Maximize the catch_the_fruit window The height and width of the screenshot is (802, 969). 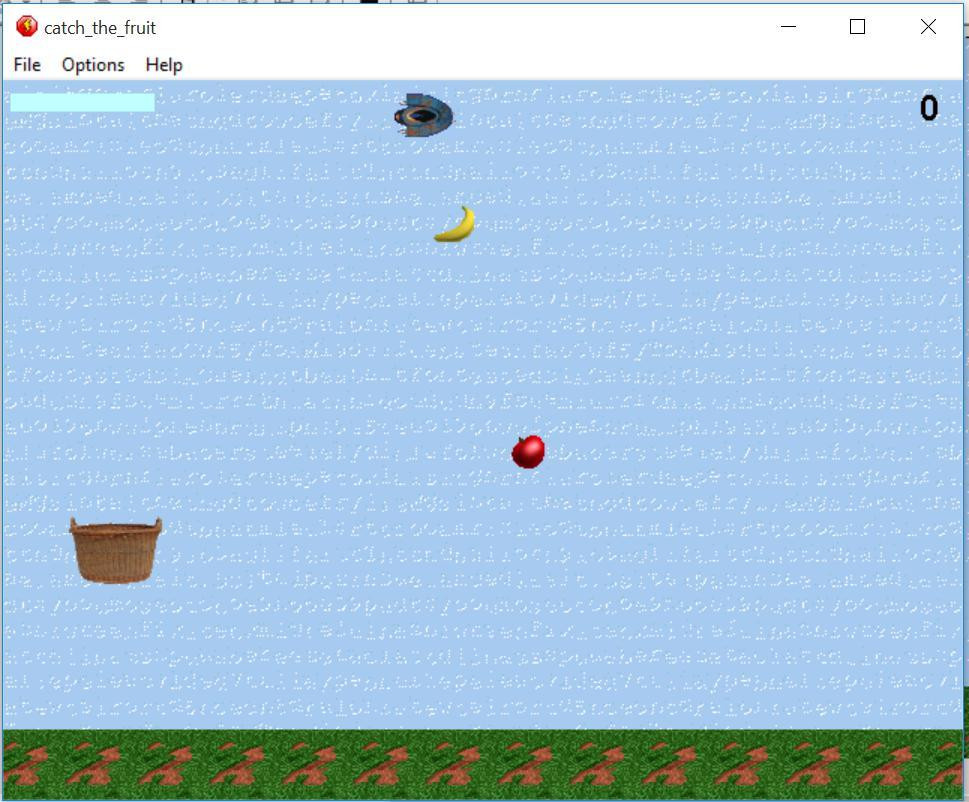(857, 27)
